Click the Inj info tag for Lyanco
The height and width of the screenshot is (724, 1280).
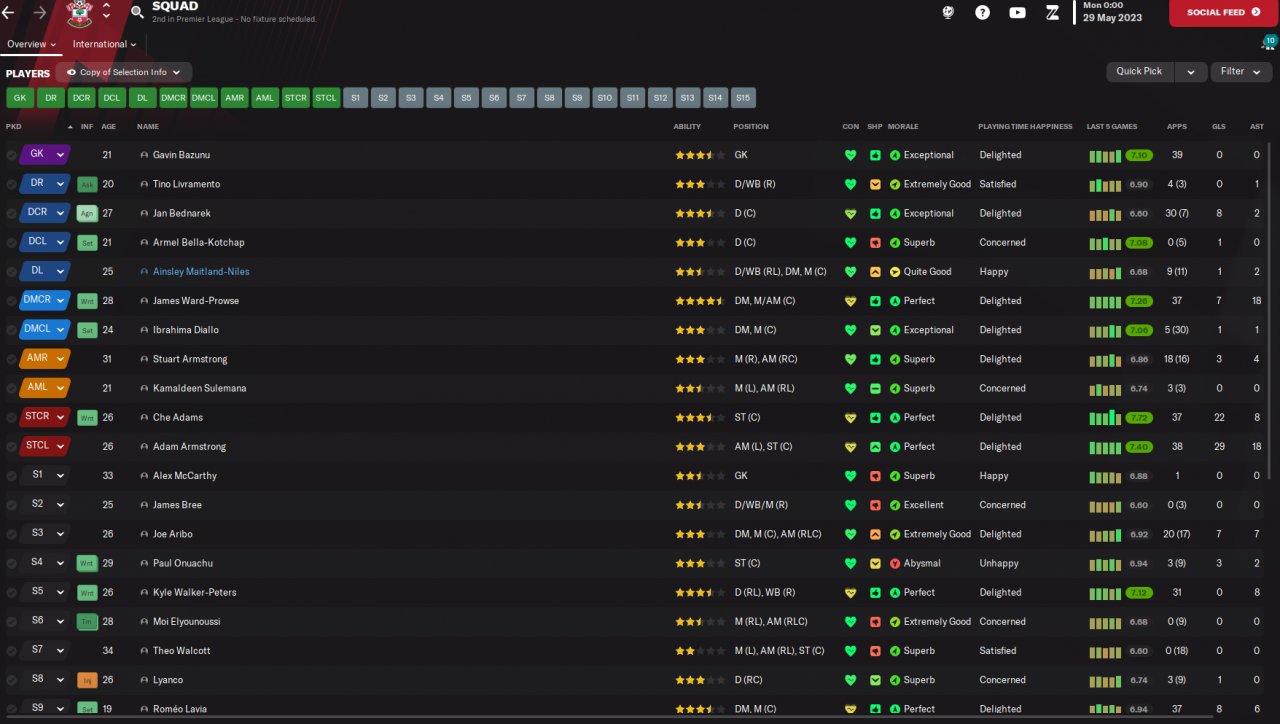87,680
